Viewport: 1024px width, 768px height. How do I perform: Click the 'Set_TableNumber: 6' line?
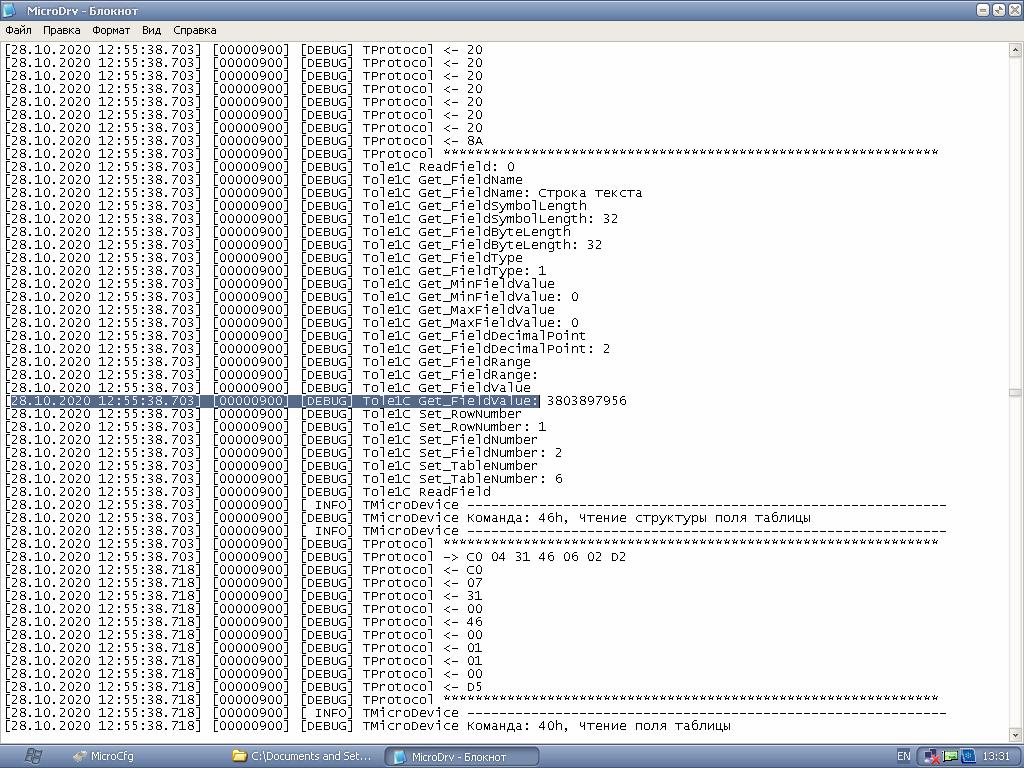pos(284,479)
